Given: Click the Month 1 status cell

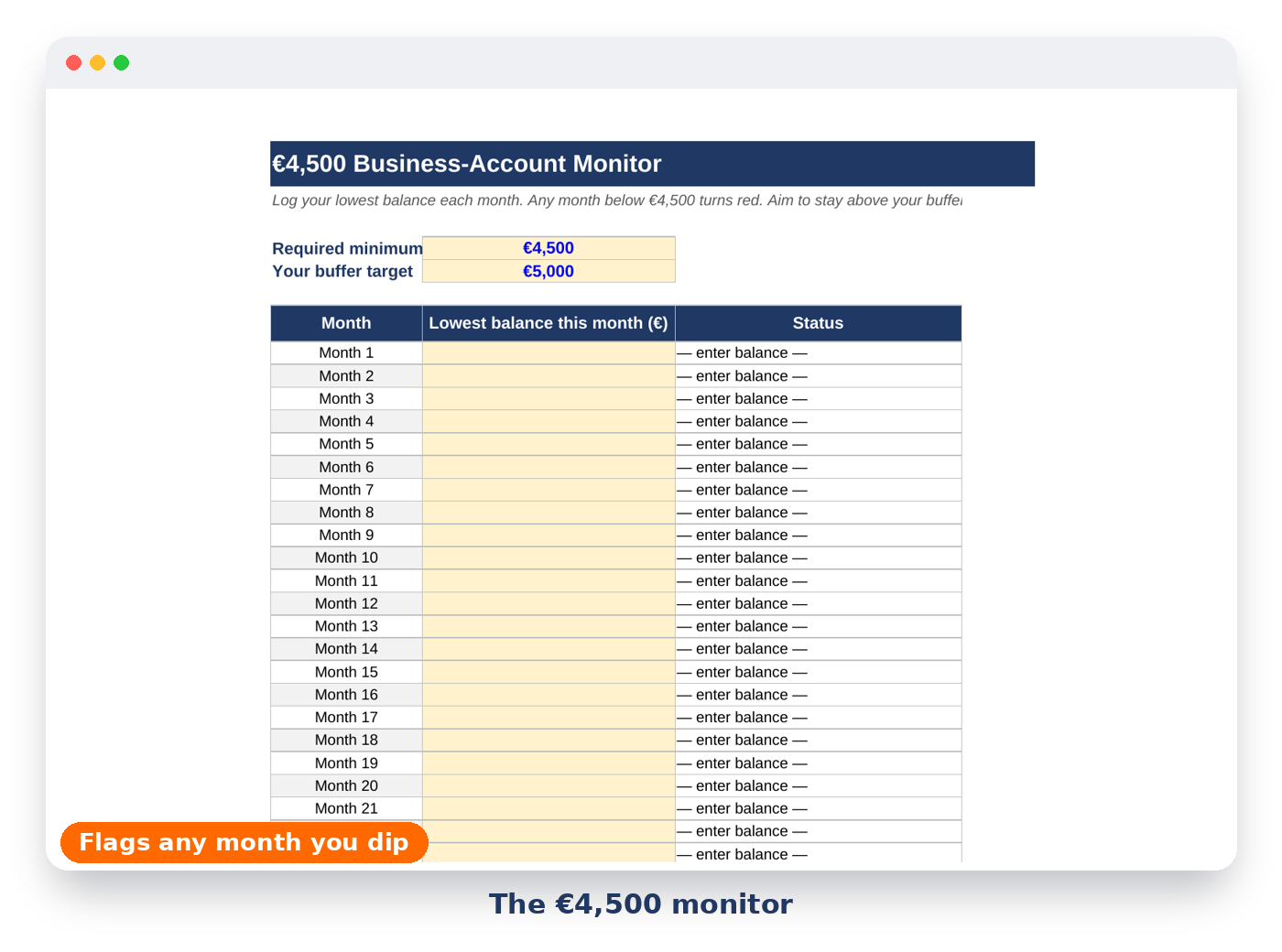Looking at the screenshot, I should click(818, 353).
